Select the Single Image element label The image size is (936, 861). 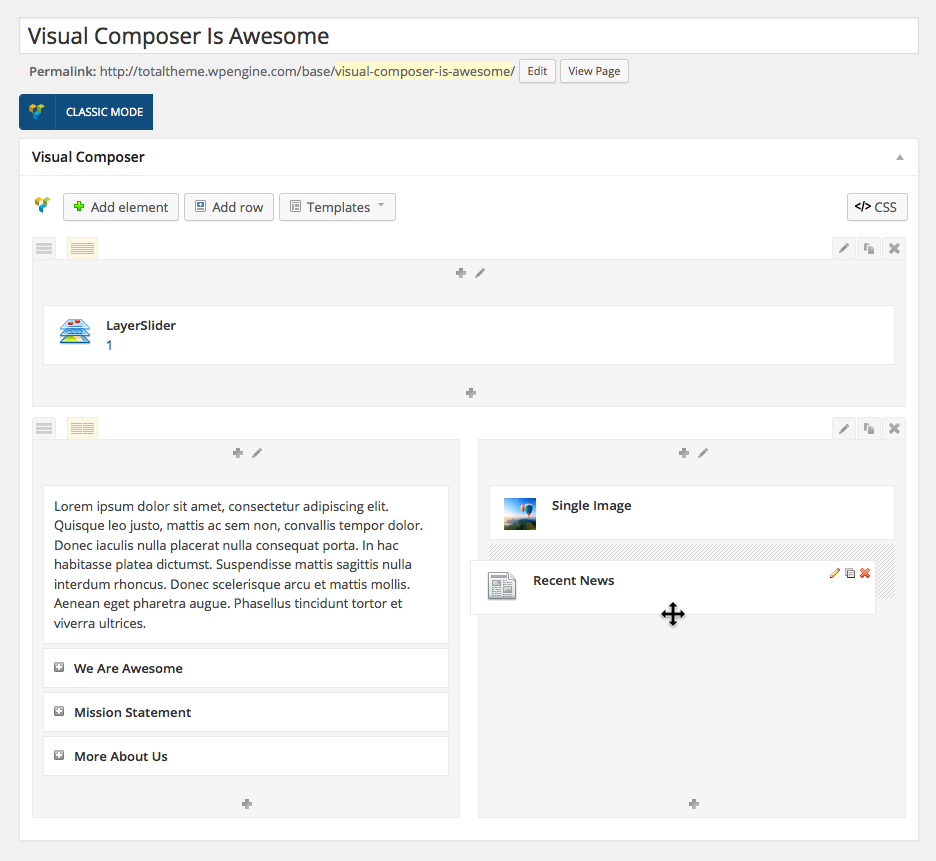click(x=592, y=506)
